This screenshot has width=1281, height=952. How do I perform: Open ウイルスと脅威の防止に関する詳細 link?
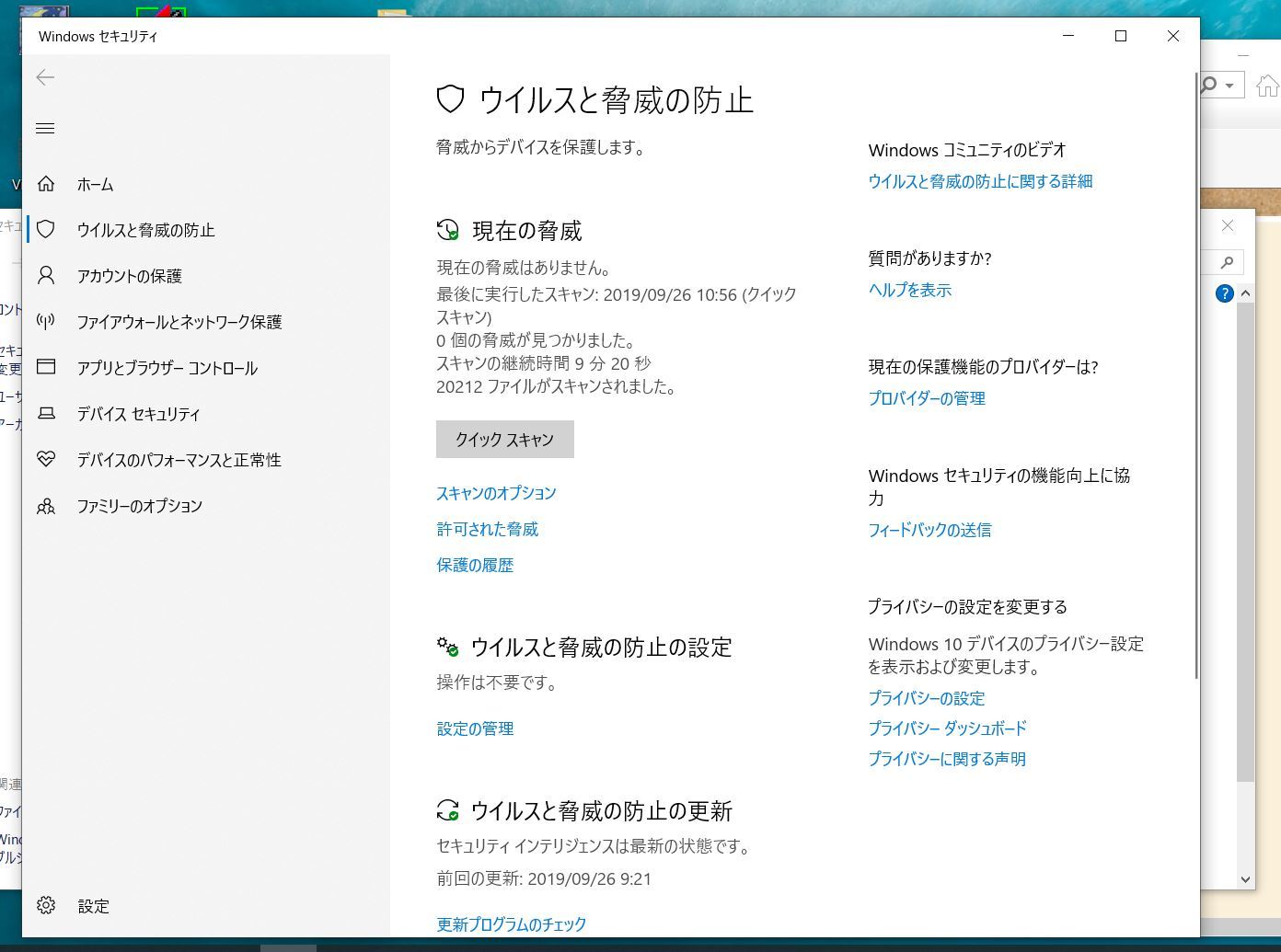point(980,181)
